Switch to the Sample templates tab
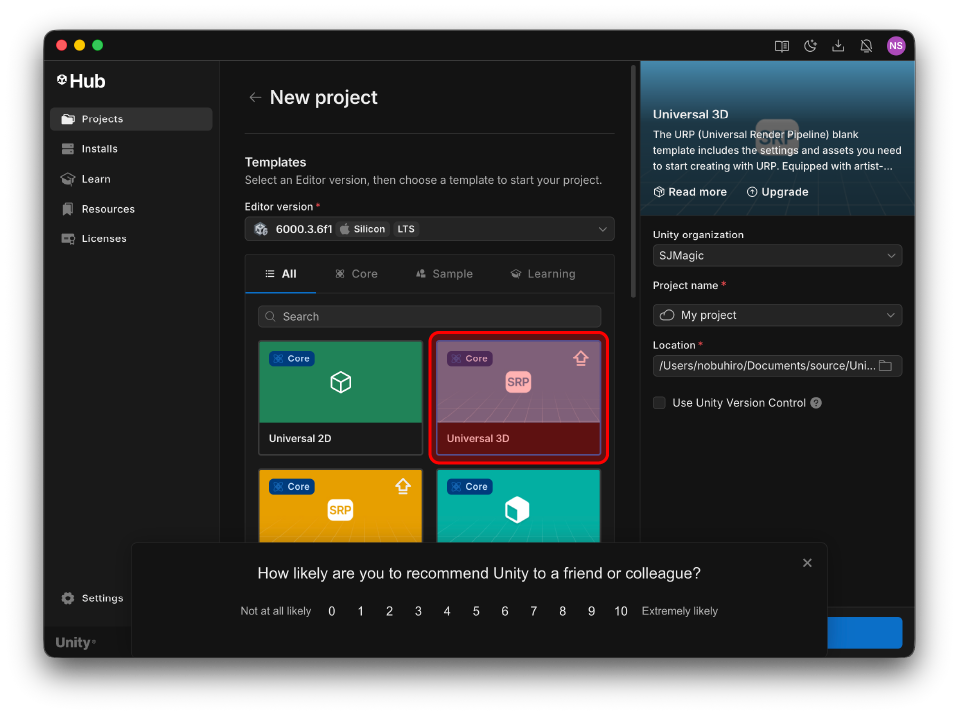 pyautogui.click(x=444, y=274)
